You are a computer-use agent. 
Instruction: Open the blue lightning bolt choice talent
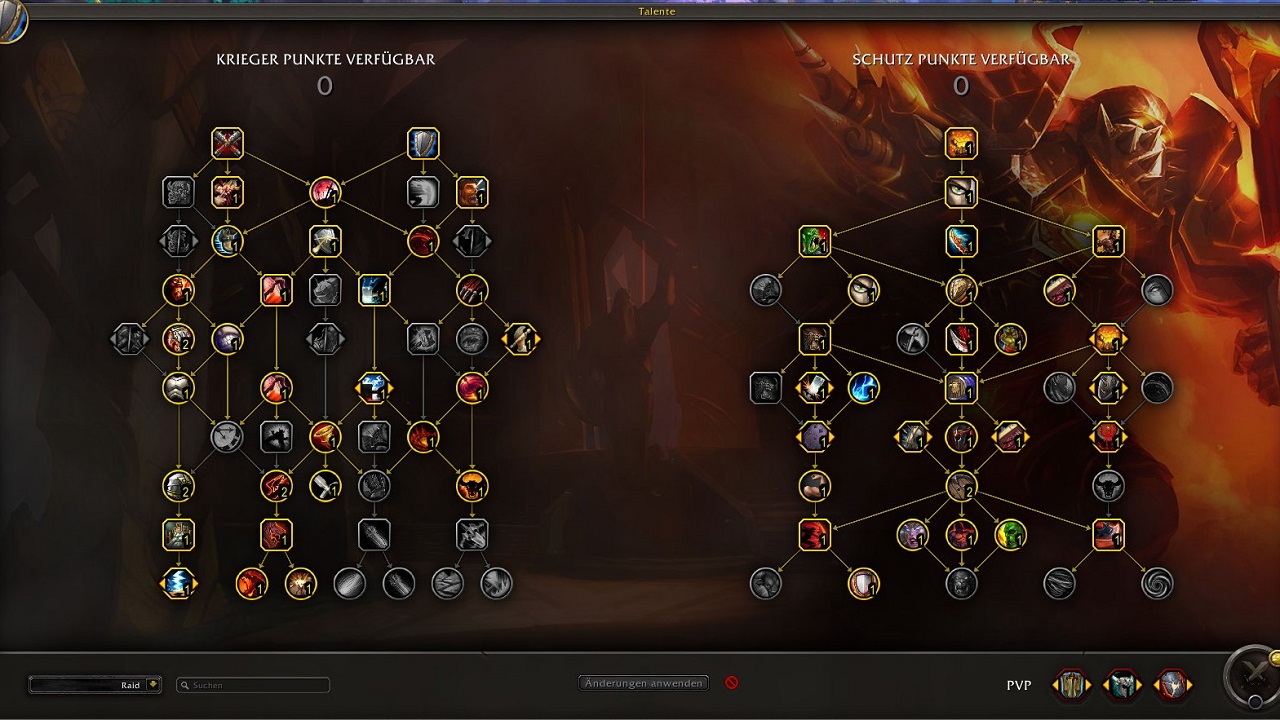(x=179, y=584)
